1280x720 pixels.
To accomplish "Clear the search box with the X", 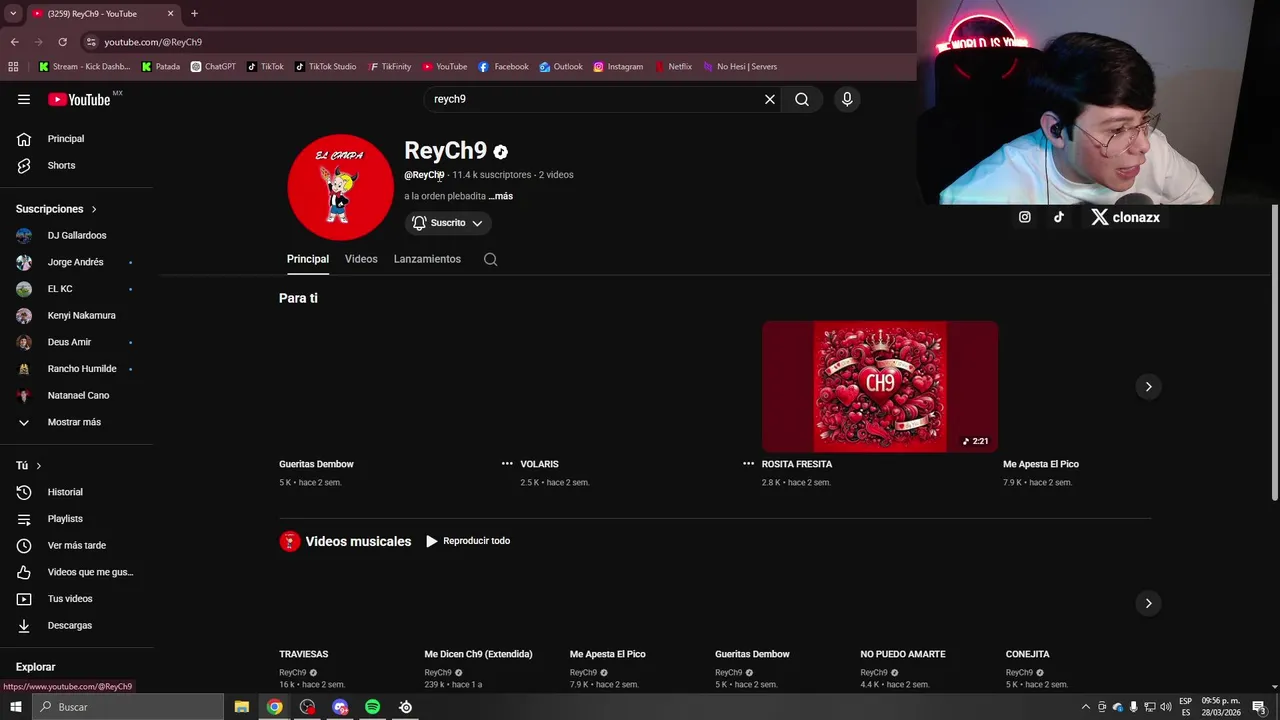I will tap(770, 99).
